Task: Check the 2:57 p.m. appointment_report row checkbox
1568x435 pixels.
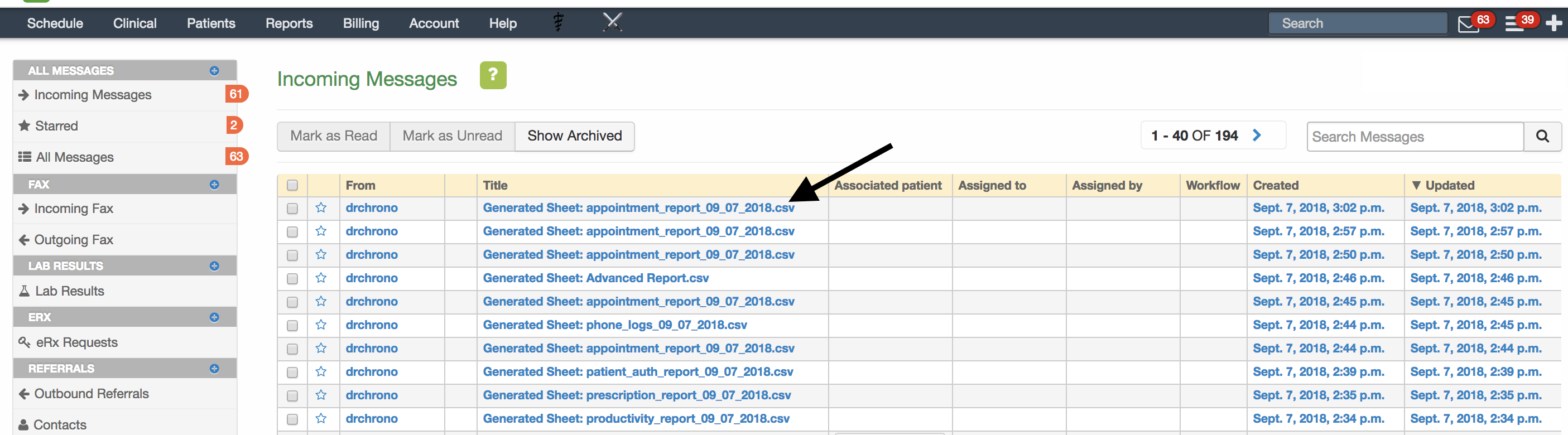Action: click(x=292, y=232)
